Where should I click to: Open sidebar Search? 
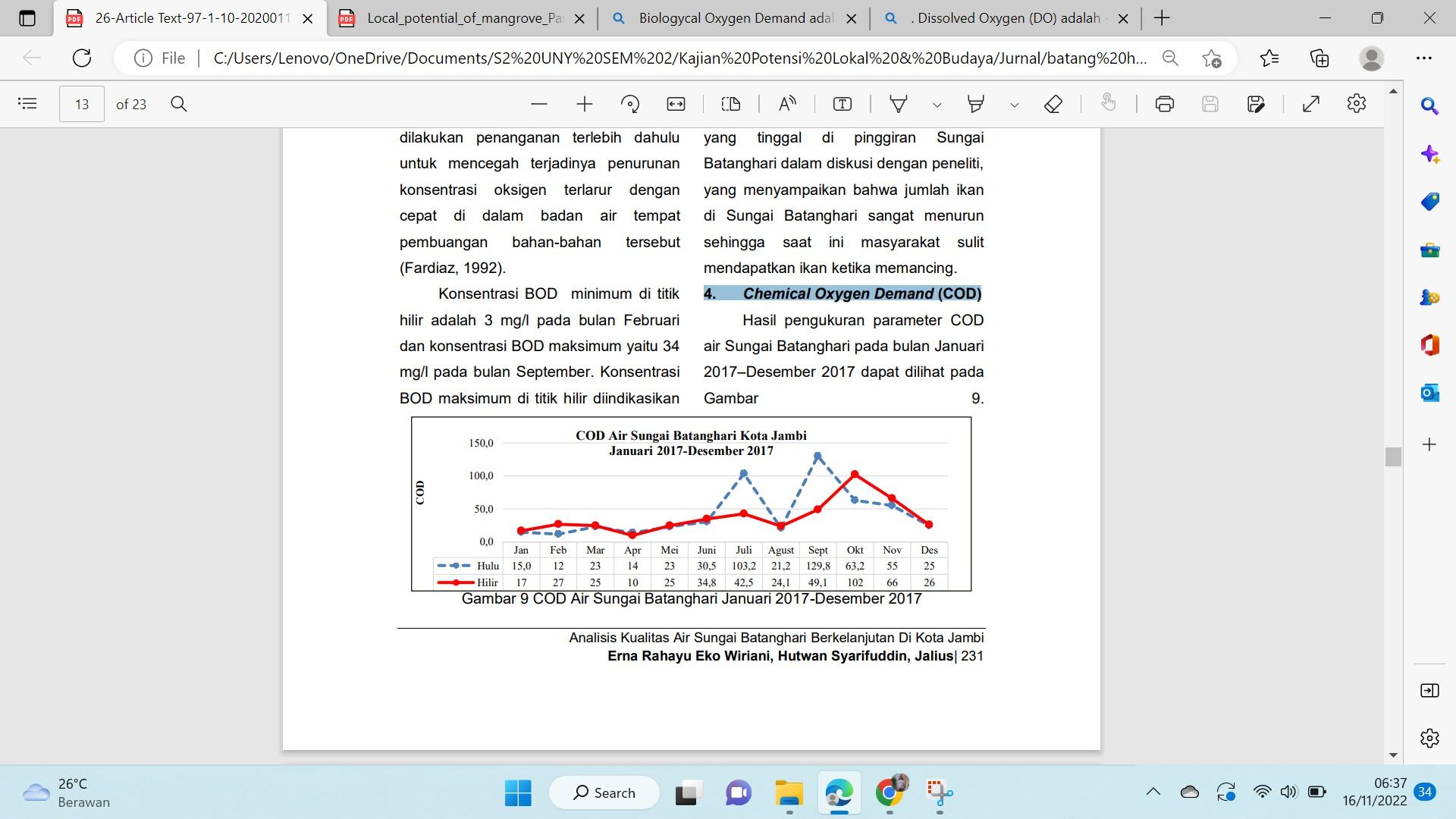[1429, 106]
